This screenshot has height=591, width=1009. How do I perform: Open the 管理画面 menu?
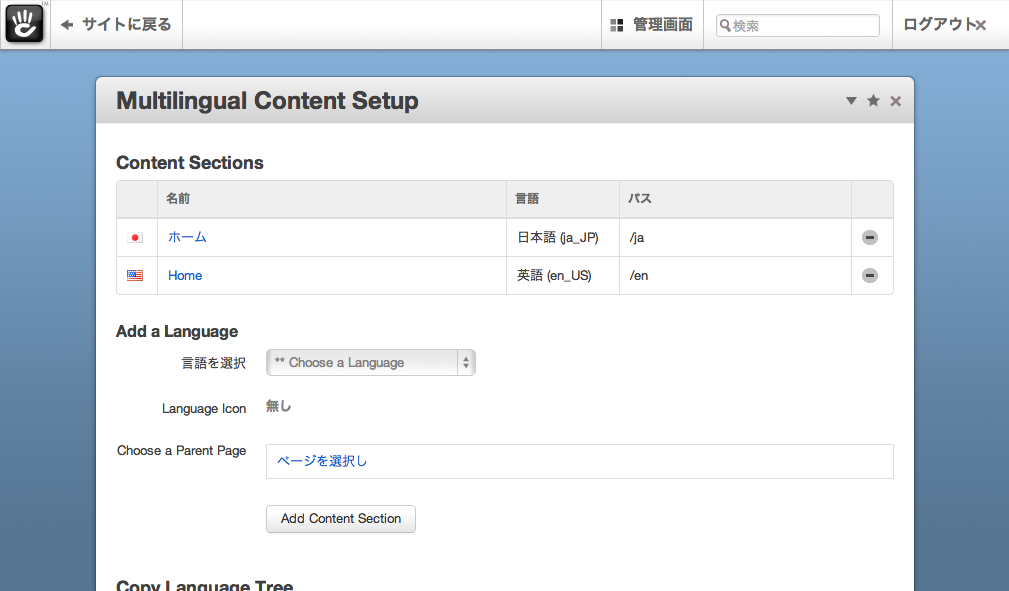(x=662, y=25)
